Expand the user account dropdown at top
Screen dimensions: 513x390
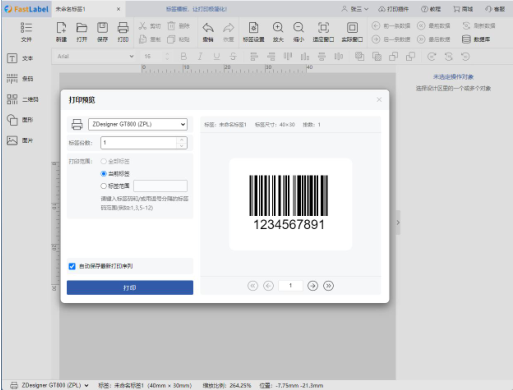tap(355, 9)
